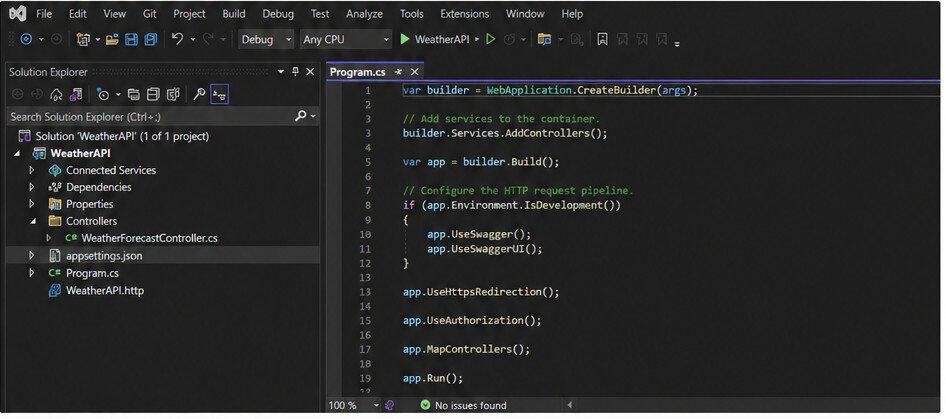Click the Open File folder icon
Image resolution: width=946 pixels, height=419 pixels.
click(x=112, y=39)
